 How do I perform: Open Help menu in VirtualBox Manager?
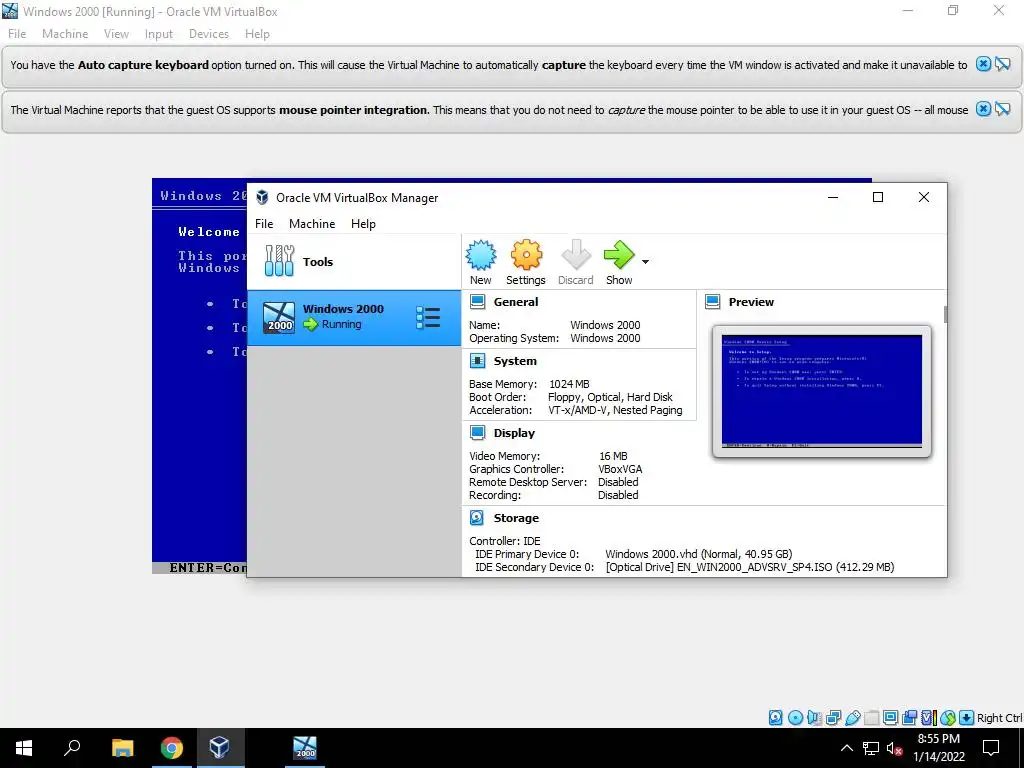point(363,223)
